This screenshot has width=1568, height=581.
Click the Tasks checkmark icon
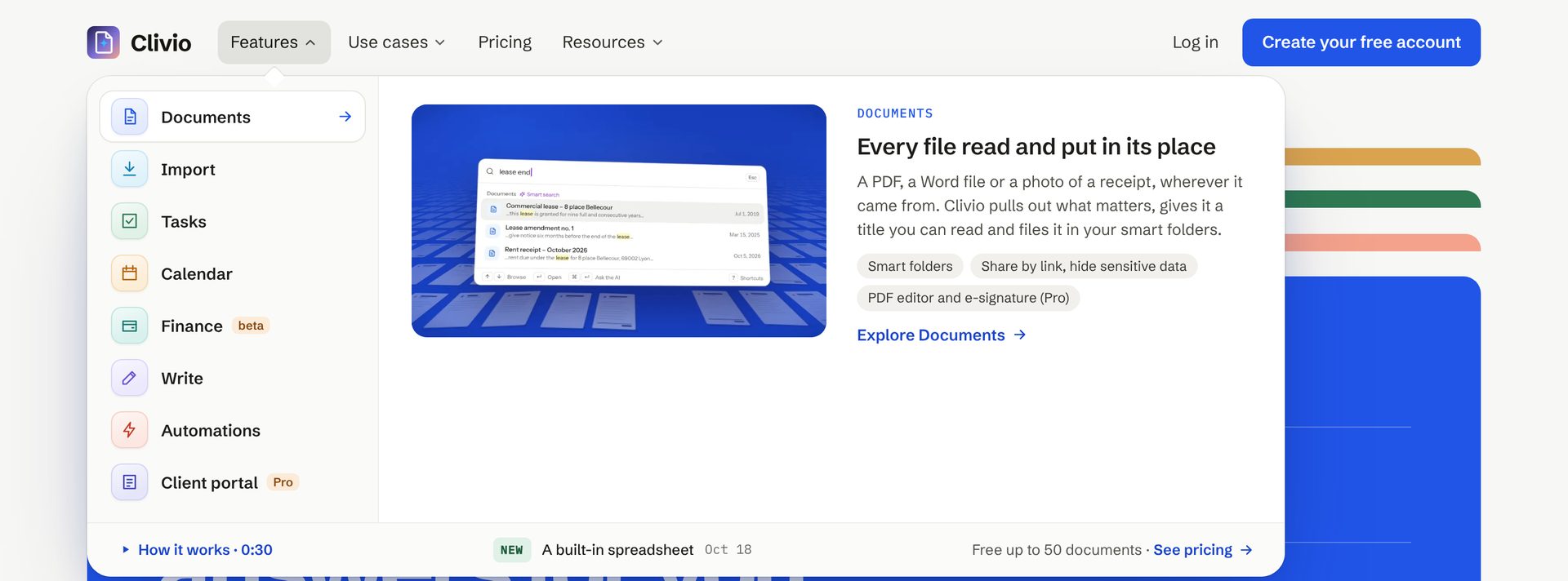(x=130, y=221)
